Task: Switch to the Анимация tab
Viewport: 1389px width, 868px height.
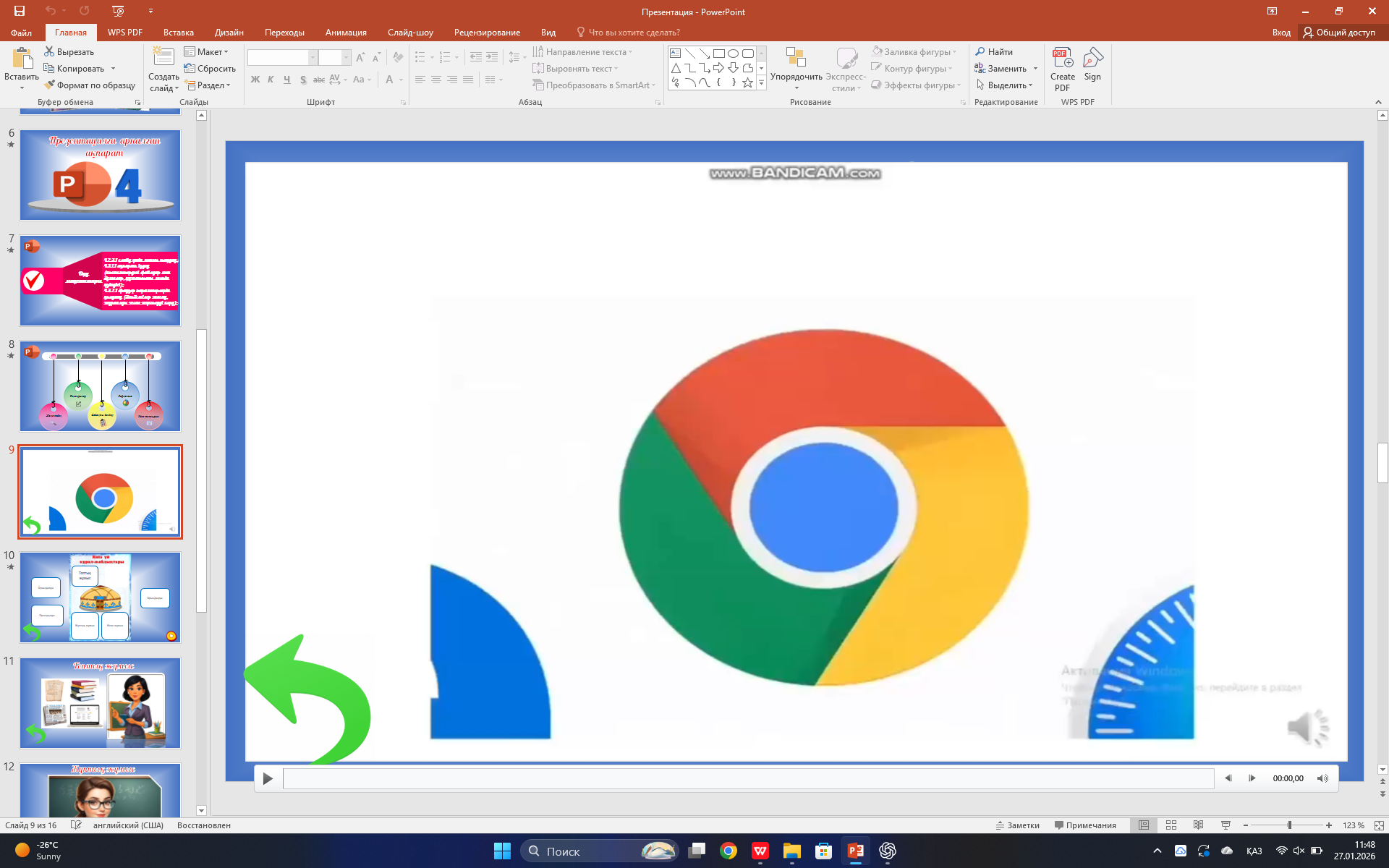Action: (346, 33)
